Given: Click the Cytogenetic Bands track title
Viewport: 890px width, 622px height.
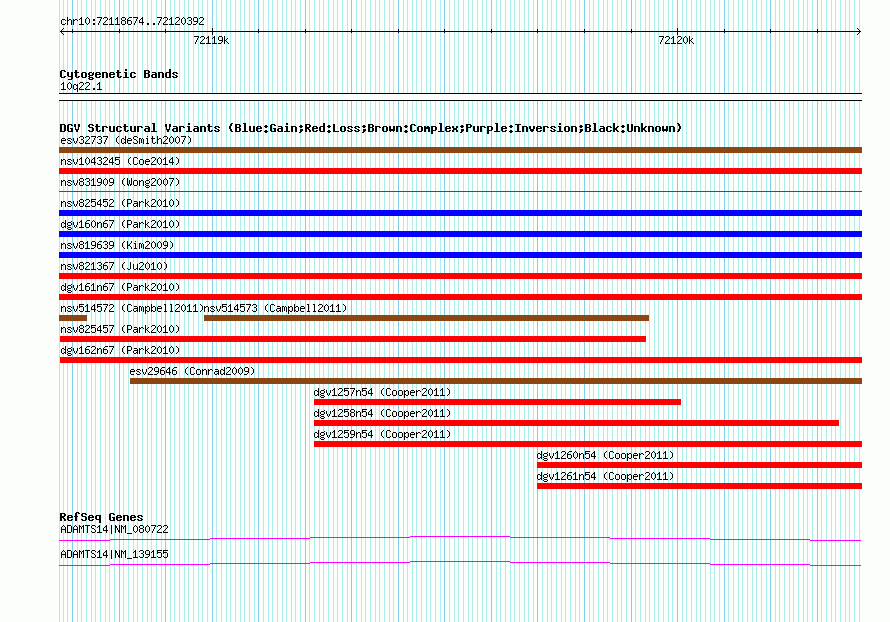Looking at the screenshot, I should click(x=119, y=74).
